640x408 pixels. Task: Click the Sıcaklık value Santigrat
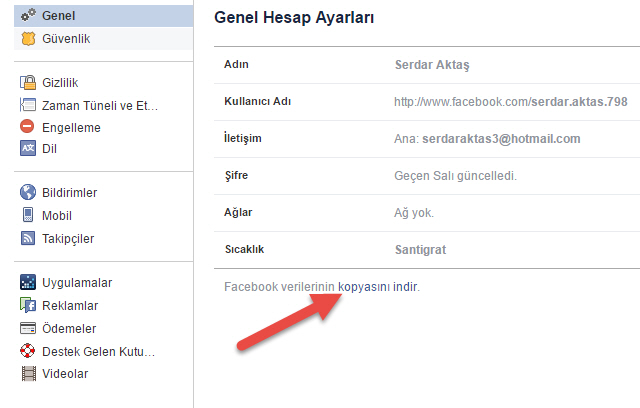coord(420,250)
